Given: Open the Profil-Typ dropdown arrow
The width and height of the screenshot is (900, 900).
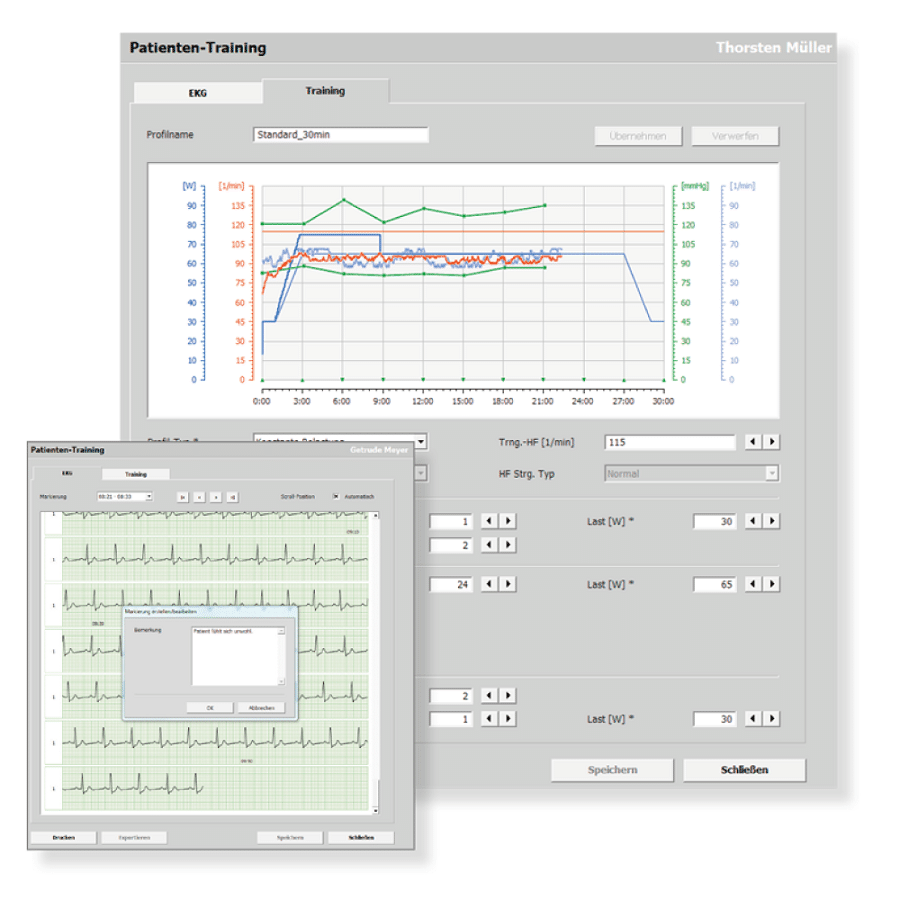Looking at the screenshot, I should pyautogui.click(x=421, y=441).
